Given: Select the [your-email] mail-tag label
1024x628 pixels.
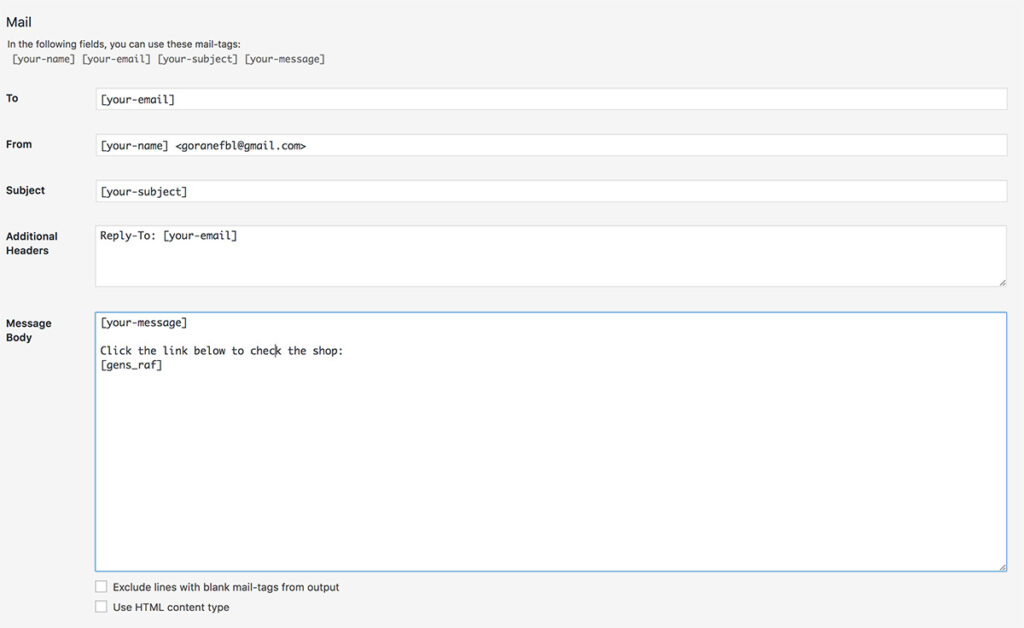Looking at the screenshot, I should (x=116, y=58).
